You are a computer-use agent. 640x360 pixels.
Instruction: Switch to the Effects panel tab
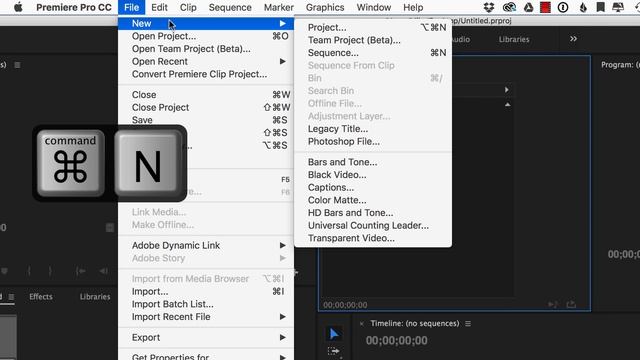41,297
